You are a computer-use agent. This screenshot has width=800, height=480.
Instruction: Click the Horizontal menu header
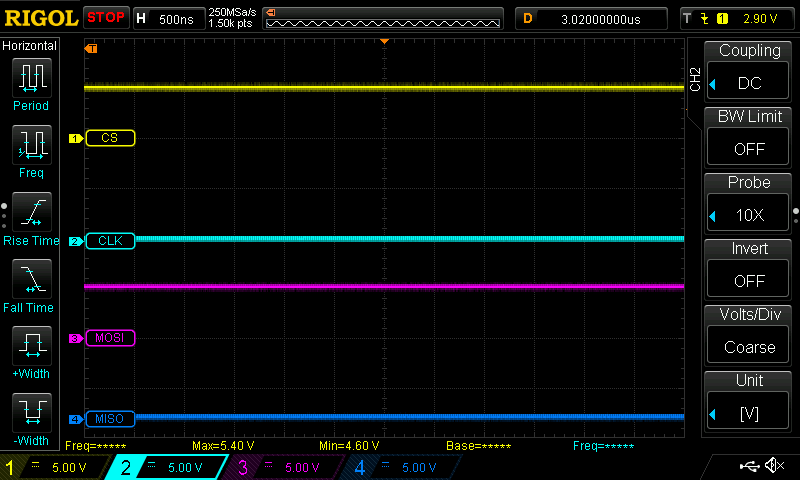point(30,46)
